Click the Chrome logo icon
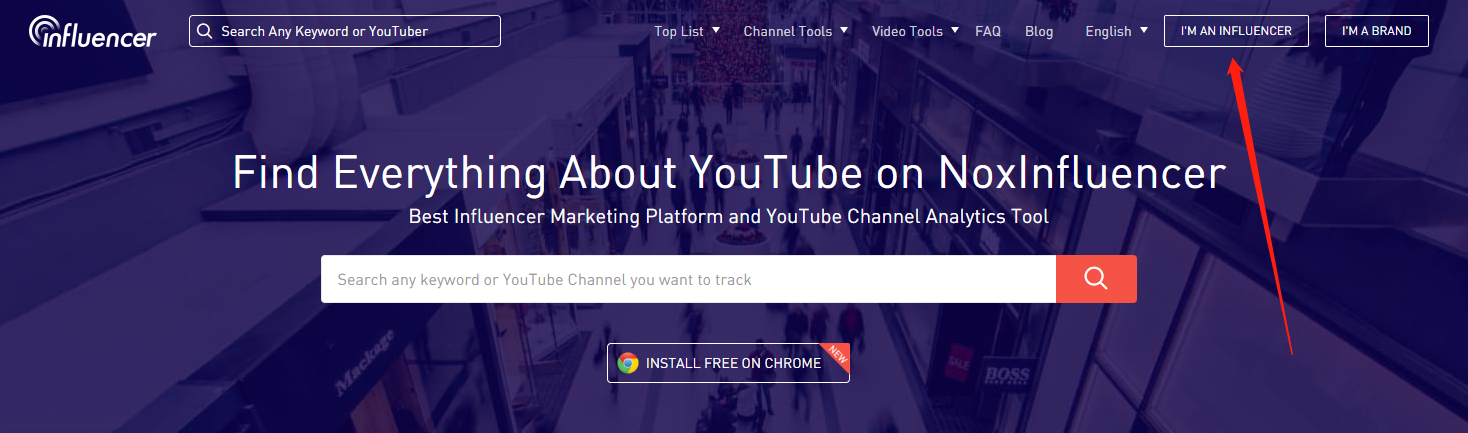Image resolution: width=1468 pixels, height=433 pixels. coord(628,363)
